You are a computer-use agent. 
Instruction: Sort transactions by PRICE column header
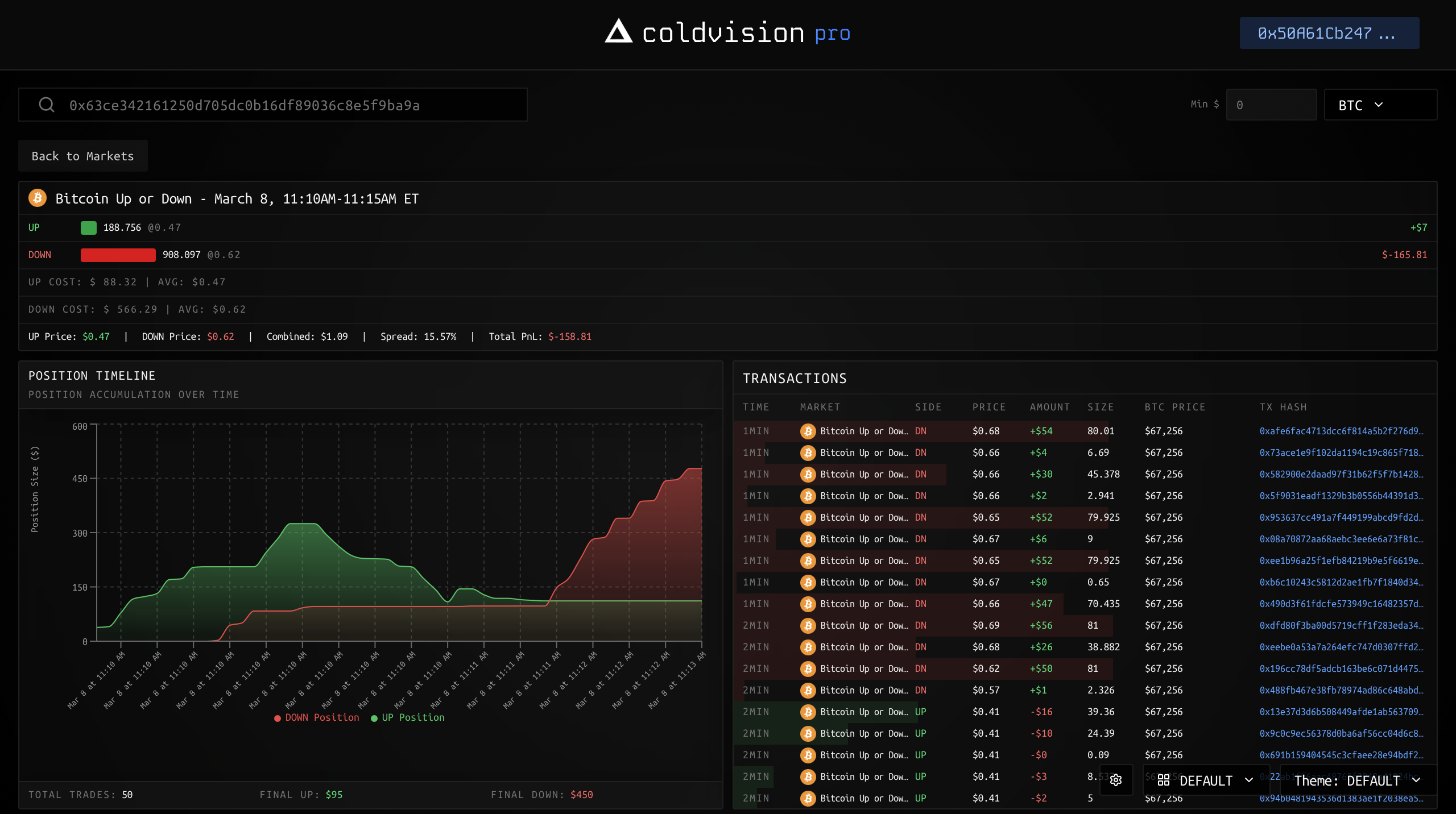point(988,407)
